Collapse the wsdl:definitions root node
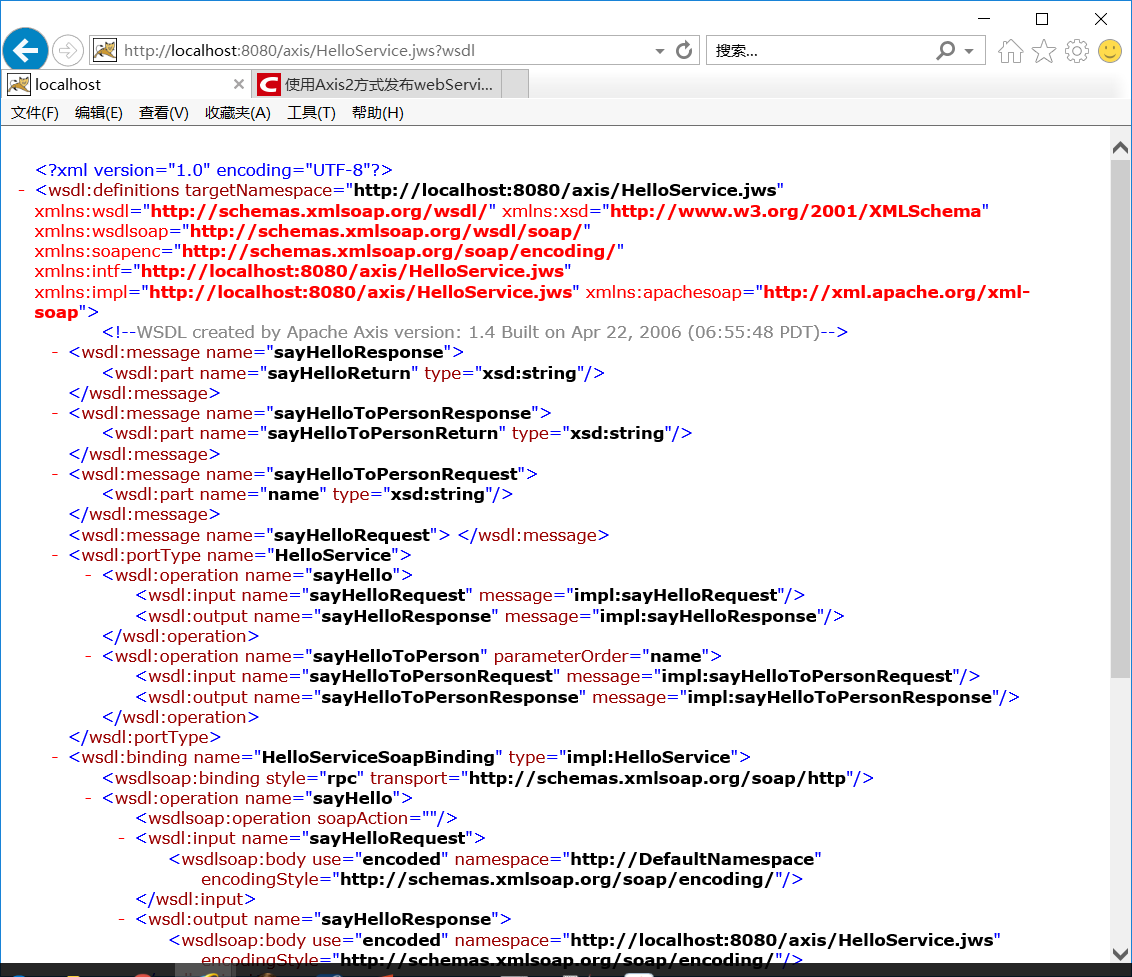This screenshot has height=977, width=1132. [22, 191]
